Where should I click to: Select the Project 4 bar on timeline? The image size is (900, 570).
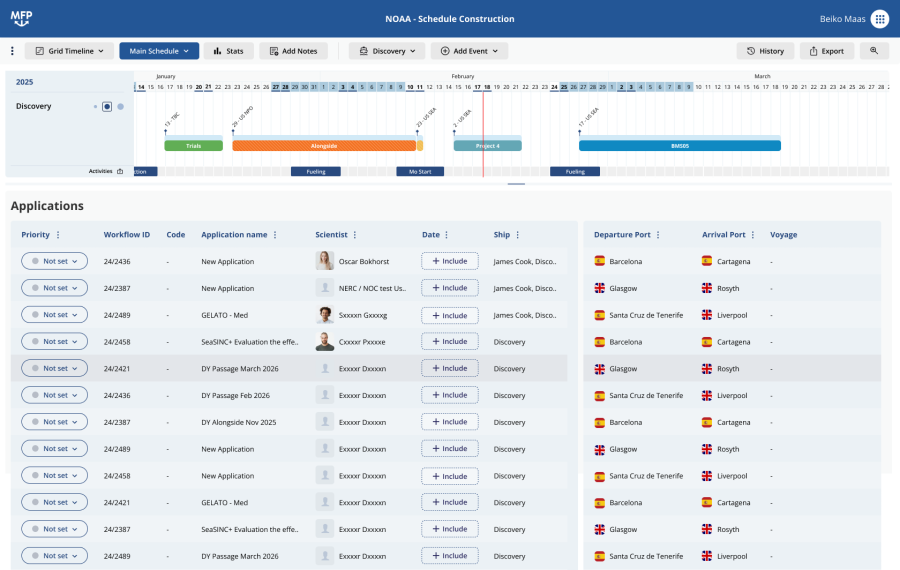(x=487, y=146)
